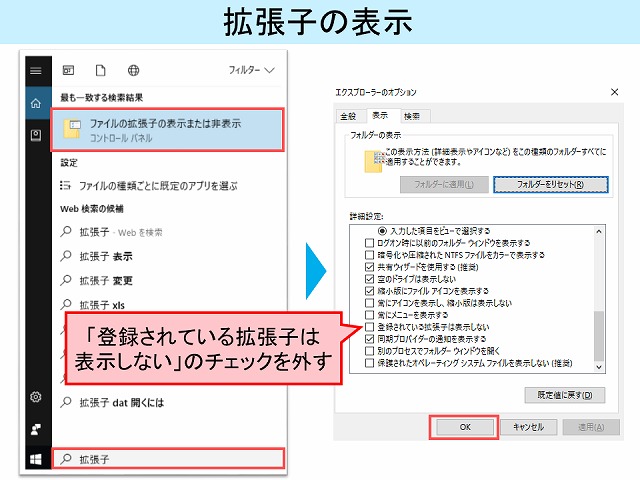This screenshot has height=480, width=640.
Task: Toggle 暗号化や圧縮された NTFS ファイルをカラーで表示する checkbox
Action: click(x=369, y=255)
